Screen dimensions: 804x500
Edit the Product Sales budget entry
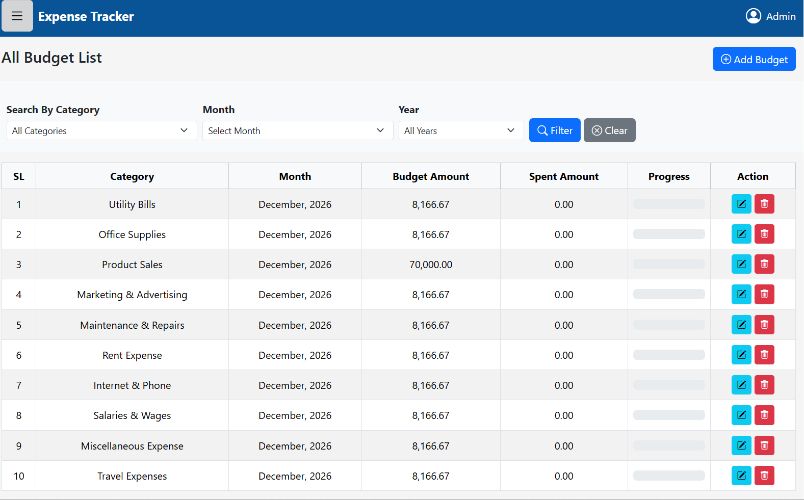741,264
